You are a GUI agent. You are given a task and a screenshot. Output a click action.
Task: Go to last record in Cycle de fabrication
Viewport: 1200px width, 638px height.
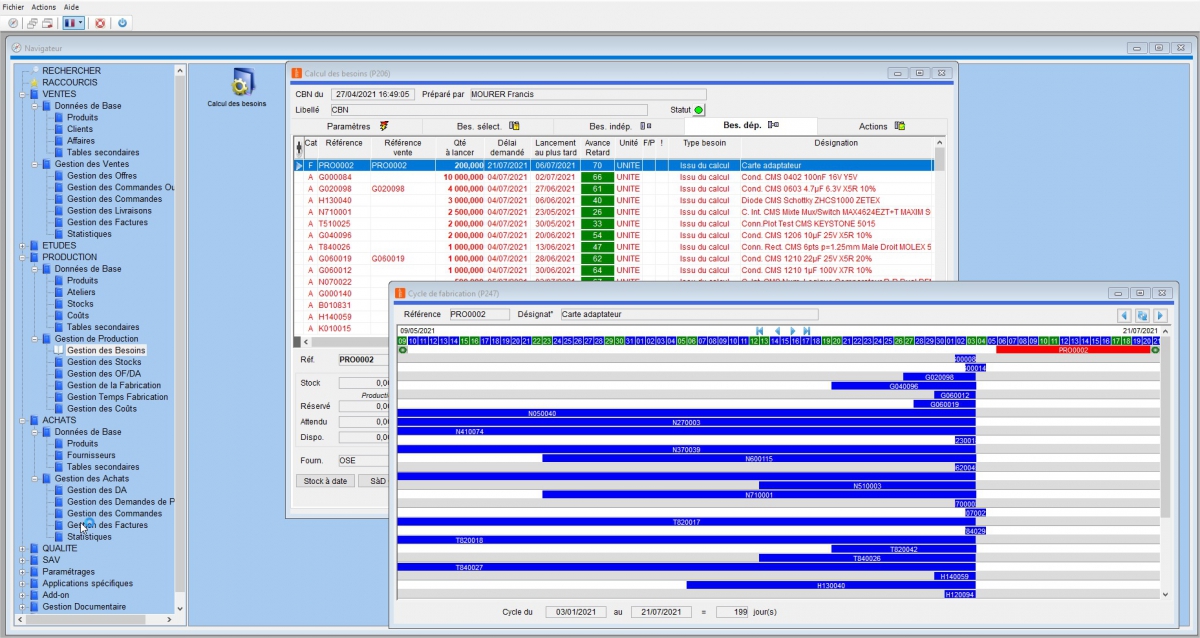tap(806, 330)
